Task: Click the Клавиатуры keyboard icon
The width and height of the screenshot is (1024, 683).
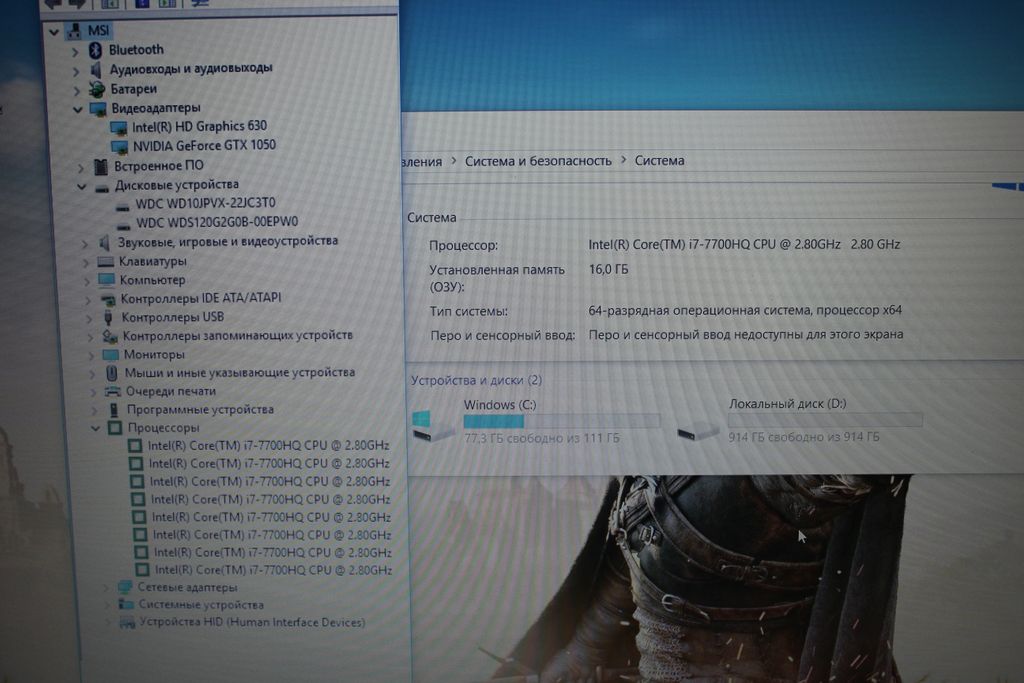Action: pyautogui.click(x=106, y=262)
